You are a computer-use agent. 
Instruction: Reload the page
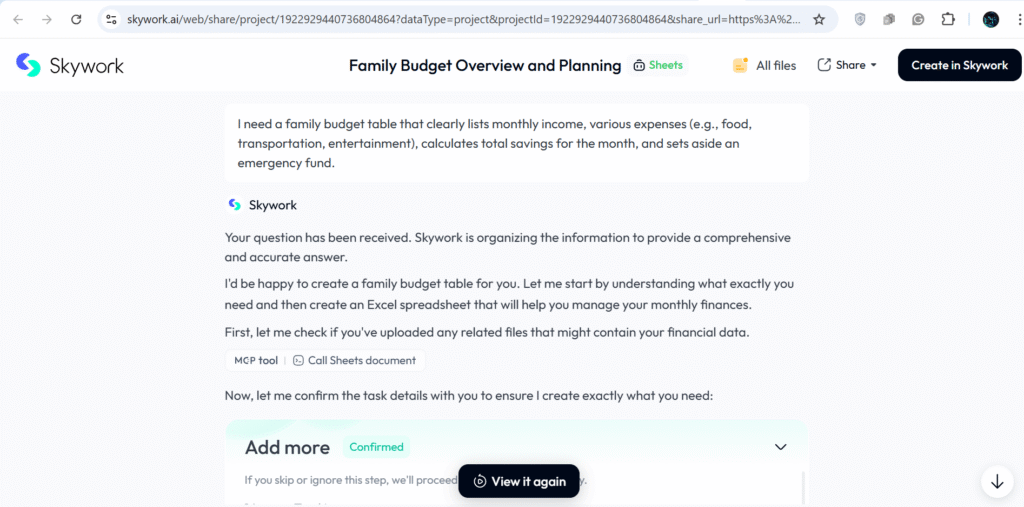click(x=76, y=19)
